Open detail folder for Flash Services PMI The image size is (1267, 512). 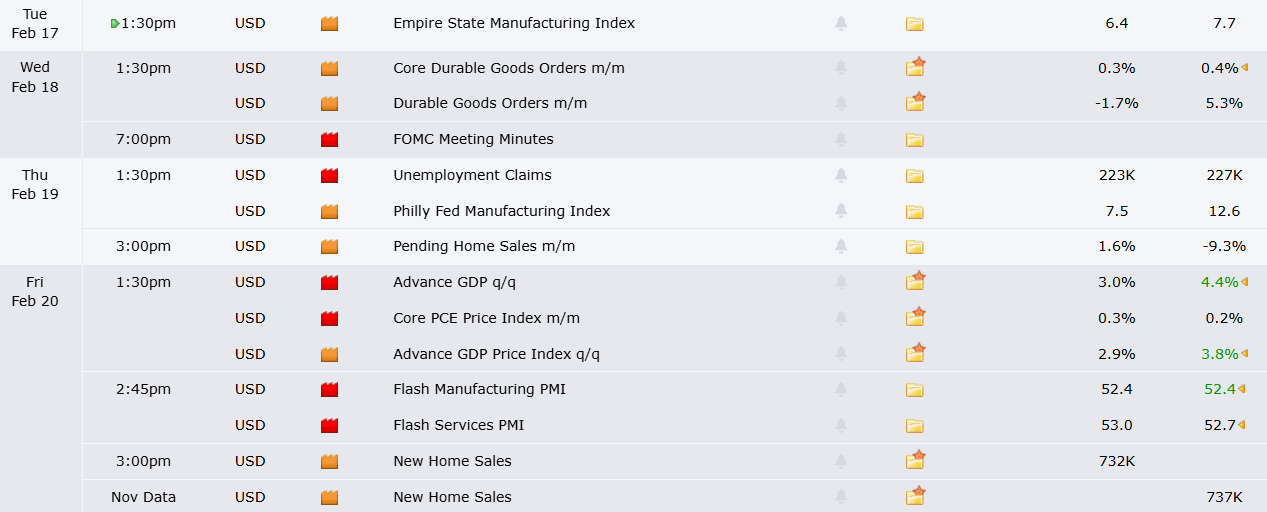pyautogui.click(x=915, y=426)
